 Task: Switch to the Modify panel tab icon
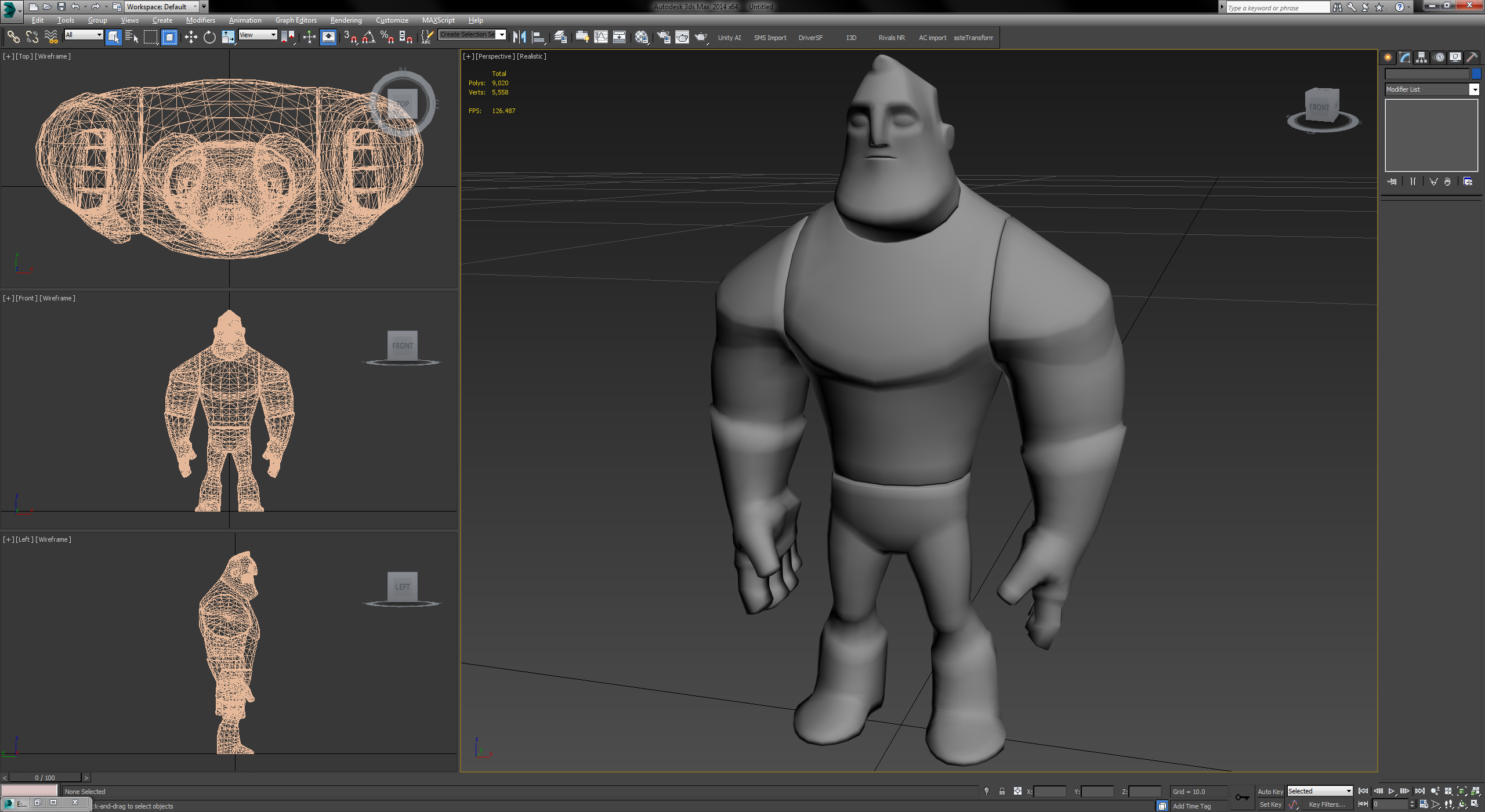tap(1404, 58)
